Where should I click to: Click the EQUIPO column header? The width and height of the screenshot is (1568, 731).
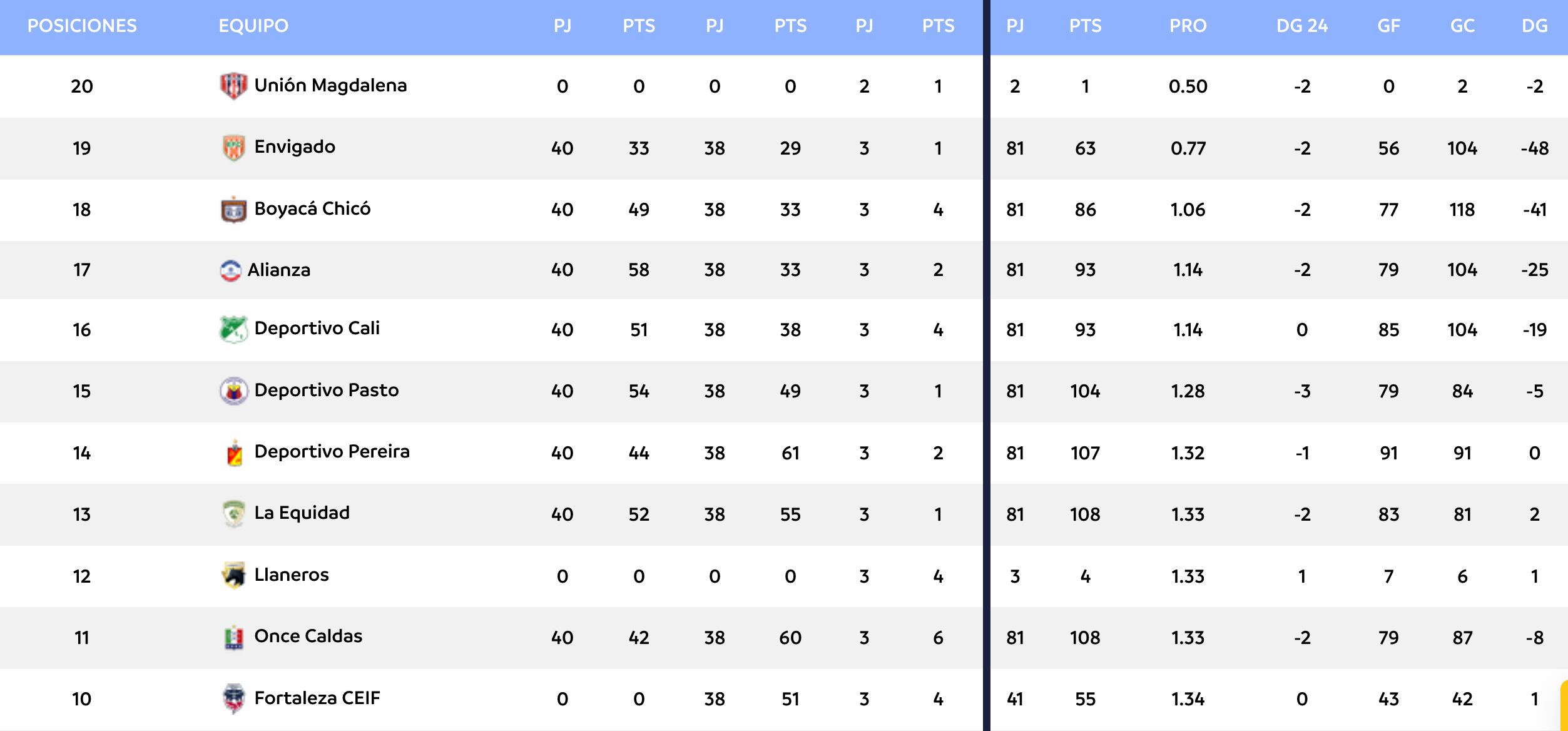point(253,26)
